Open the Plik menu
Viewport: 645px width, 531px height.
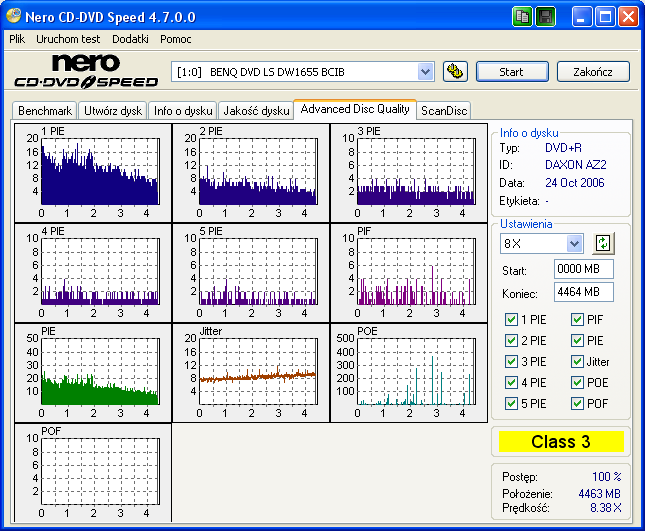click(17, 39)
